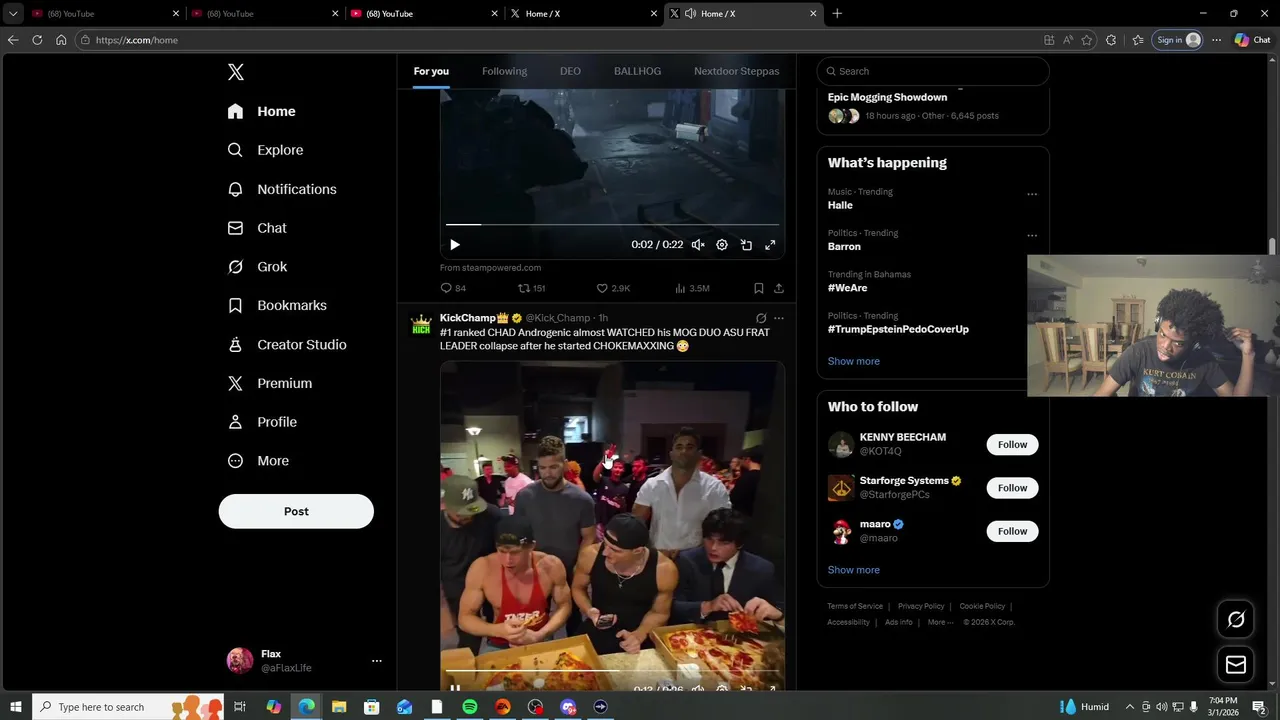
Task: Follow Starforge Systems
Action: point(1012,488)
